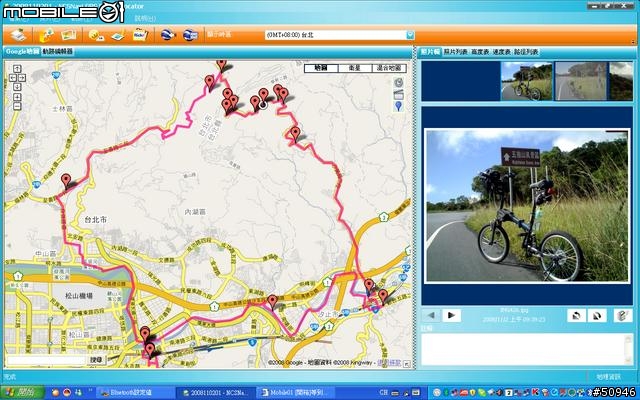Select the Map view button on Google map

tap(321, 68)
